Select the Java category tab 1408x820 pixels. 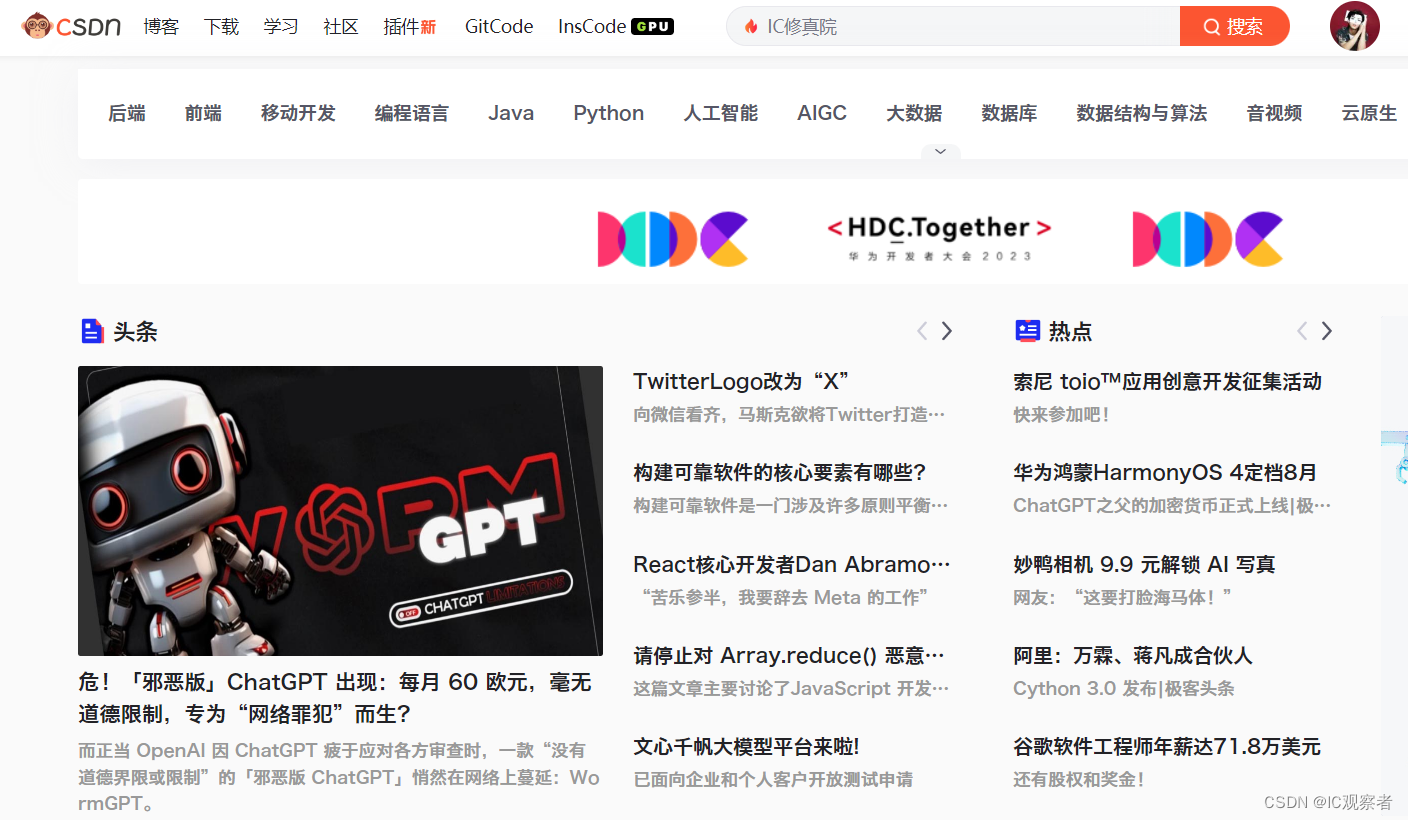point(511,113)
